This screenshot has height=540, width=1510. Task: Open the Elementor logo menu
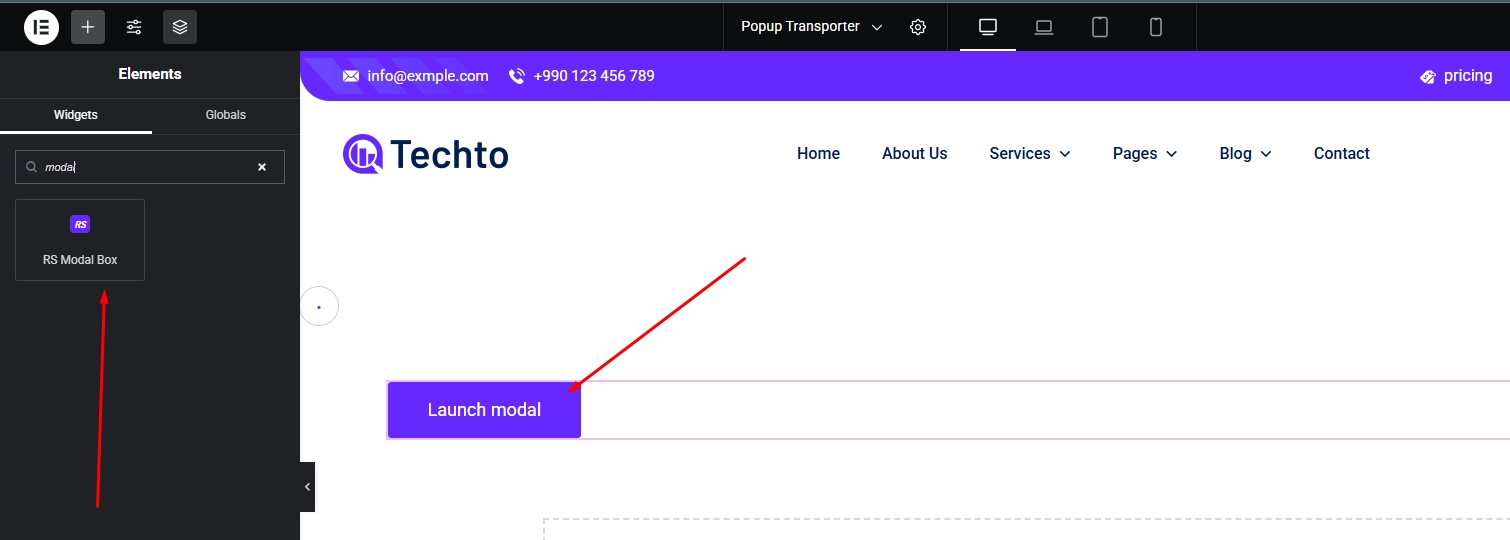coord(42,27)
